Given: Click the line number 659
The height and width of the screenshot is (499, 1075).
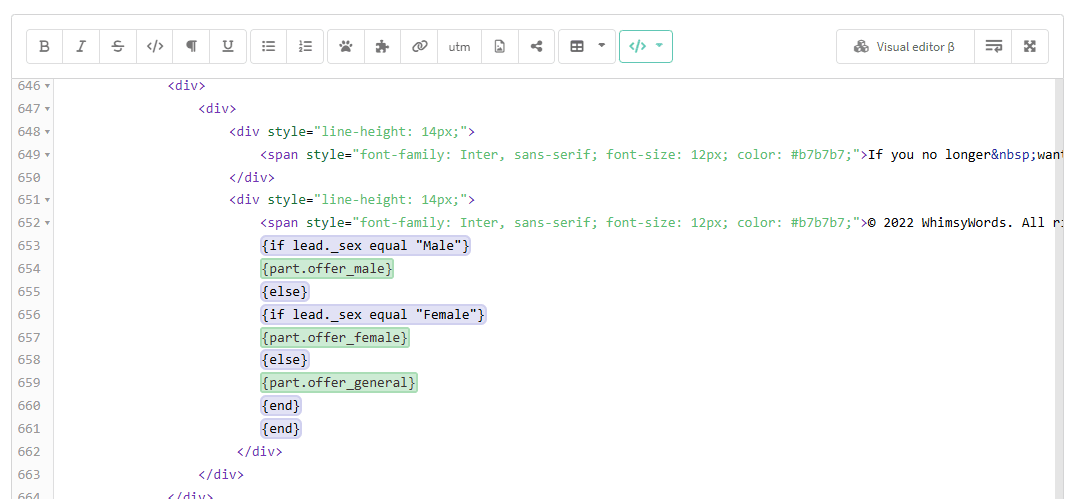Looking at the screenshot, I should pyautogui.click(x=28, y=382).
